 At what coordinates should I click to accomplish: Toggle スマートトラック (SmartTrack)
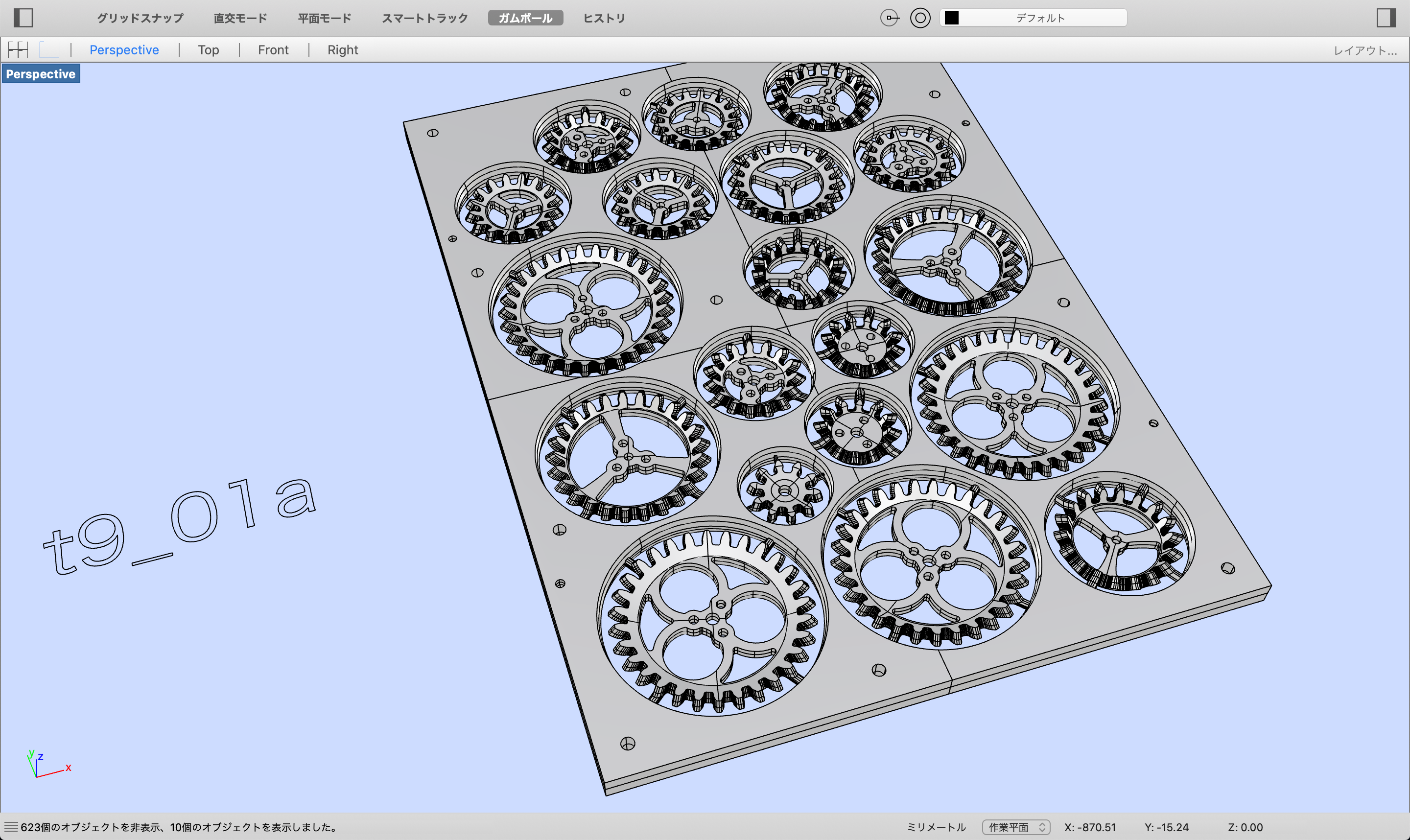pyautogui.click(x=424, y=18)
